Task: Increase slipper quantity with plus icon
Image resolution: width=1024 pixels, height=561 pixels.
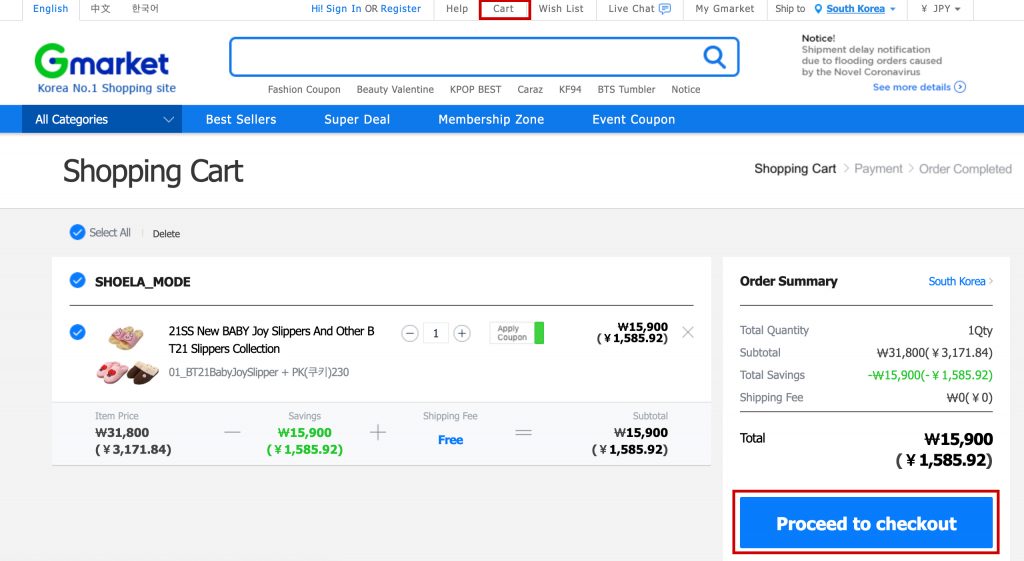Action: 462,333
